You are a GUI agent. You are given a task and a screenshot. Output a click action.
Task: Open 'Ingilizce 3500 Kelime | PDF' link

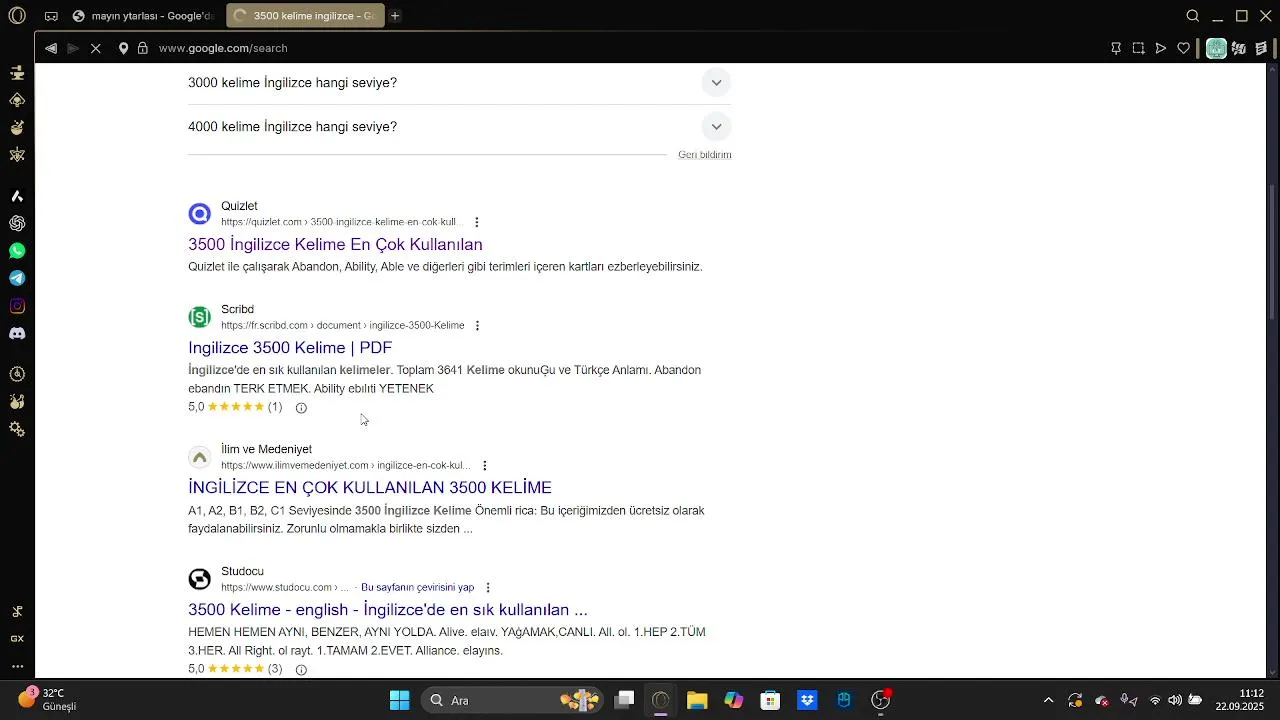290,347
